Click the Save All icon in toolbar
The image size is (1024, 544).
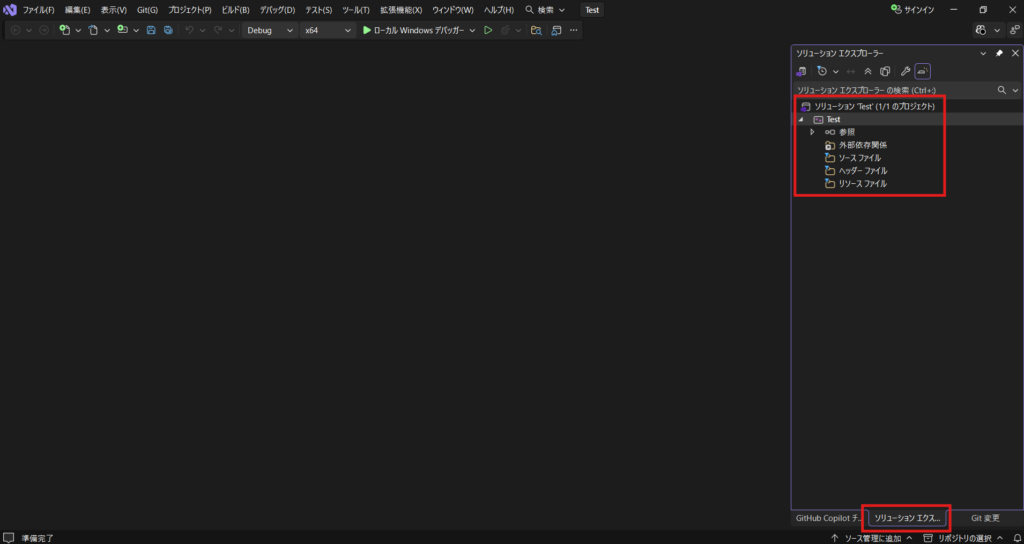[x=168, y=30]
